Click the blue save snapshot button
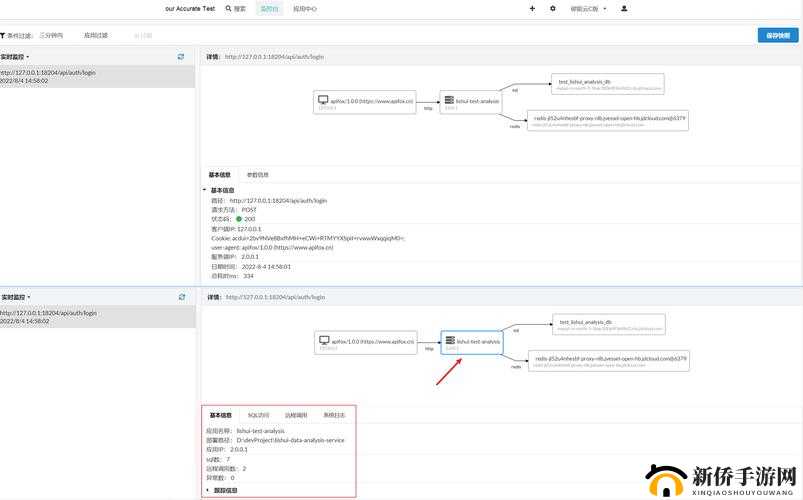 tap(777, 35)
